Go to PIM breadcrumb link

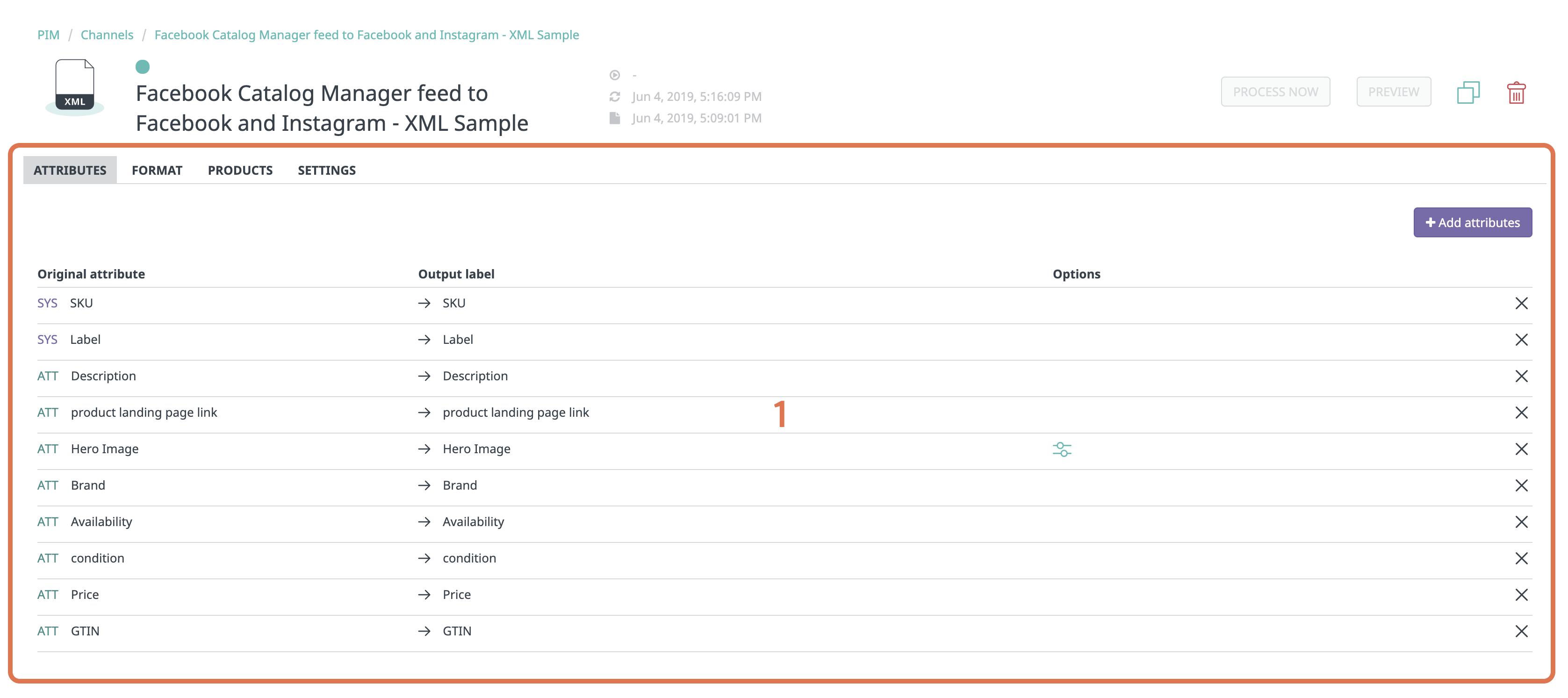(48, 35)
